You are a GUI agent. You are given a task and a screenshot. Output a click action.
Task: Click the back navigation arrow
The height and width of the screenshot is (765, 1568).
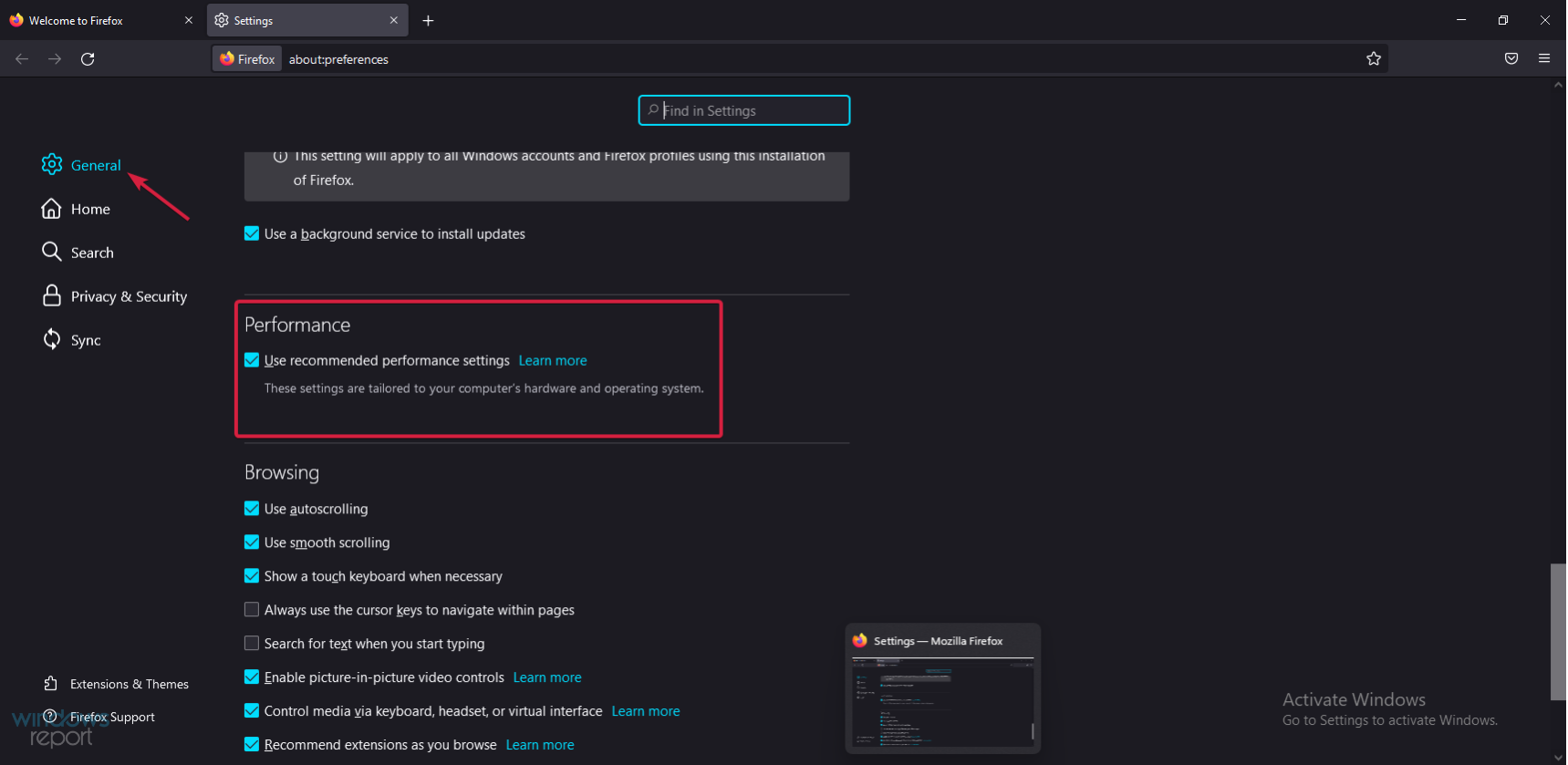[22, 59]
